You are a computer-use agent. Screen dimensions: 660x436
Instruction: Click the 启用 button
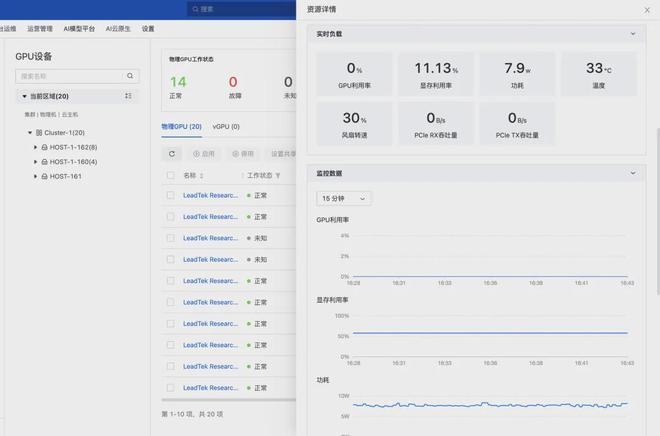(204, 154)
